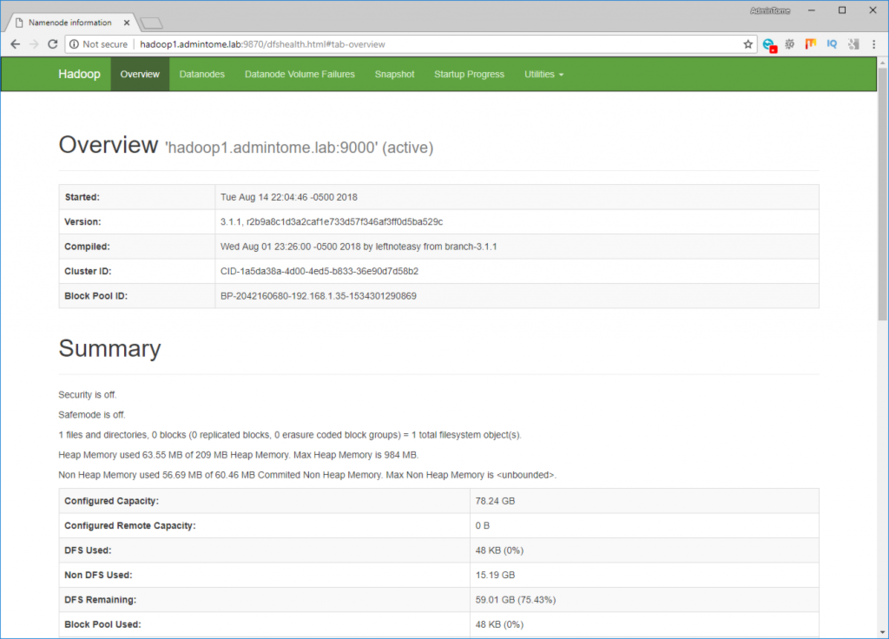
Task: Click the Not secure info icon
Action: 74,44
